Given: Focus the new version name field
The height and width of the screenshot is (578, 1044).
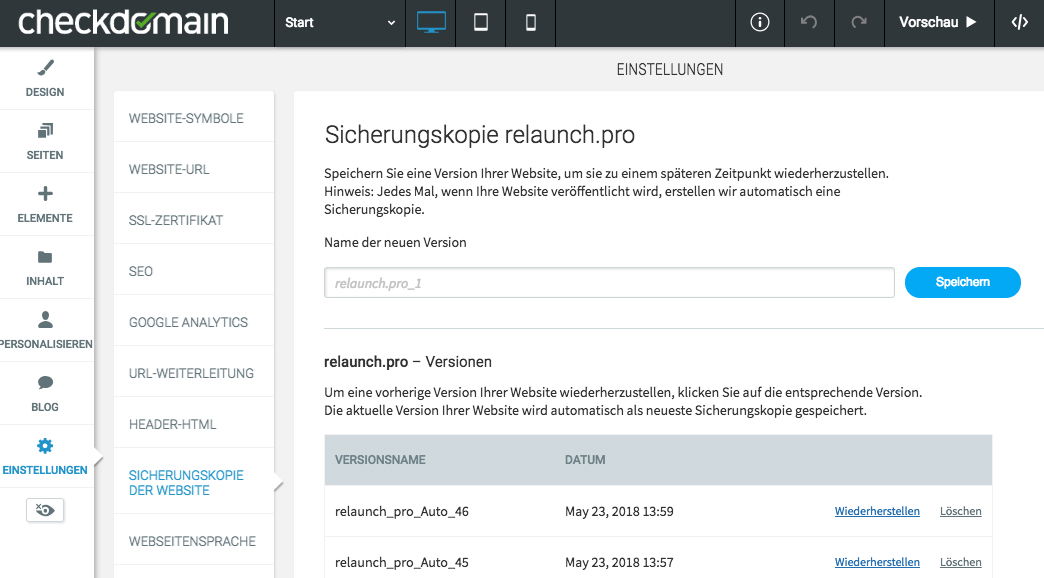Looking at the screenshot, I should click(x=609, y=283).
